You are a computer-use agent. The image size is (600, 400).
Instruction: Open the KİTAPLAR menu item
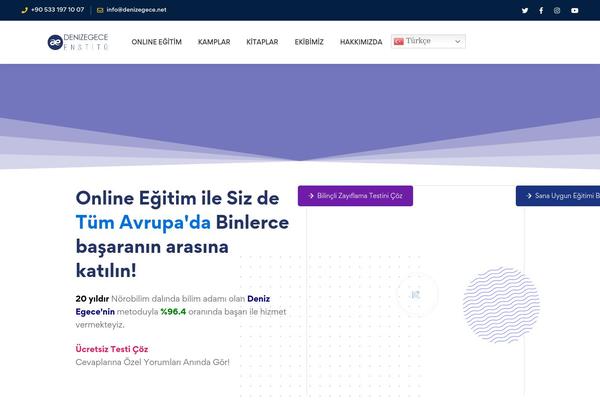(262, 42)
